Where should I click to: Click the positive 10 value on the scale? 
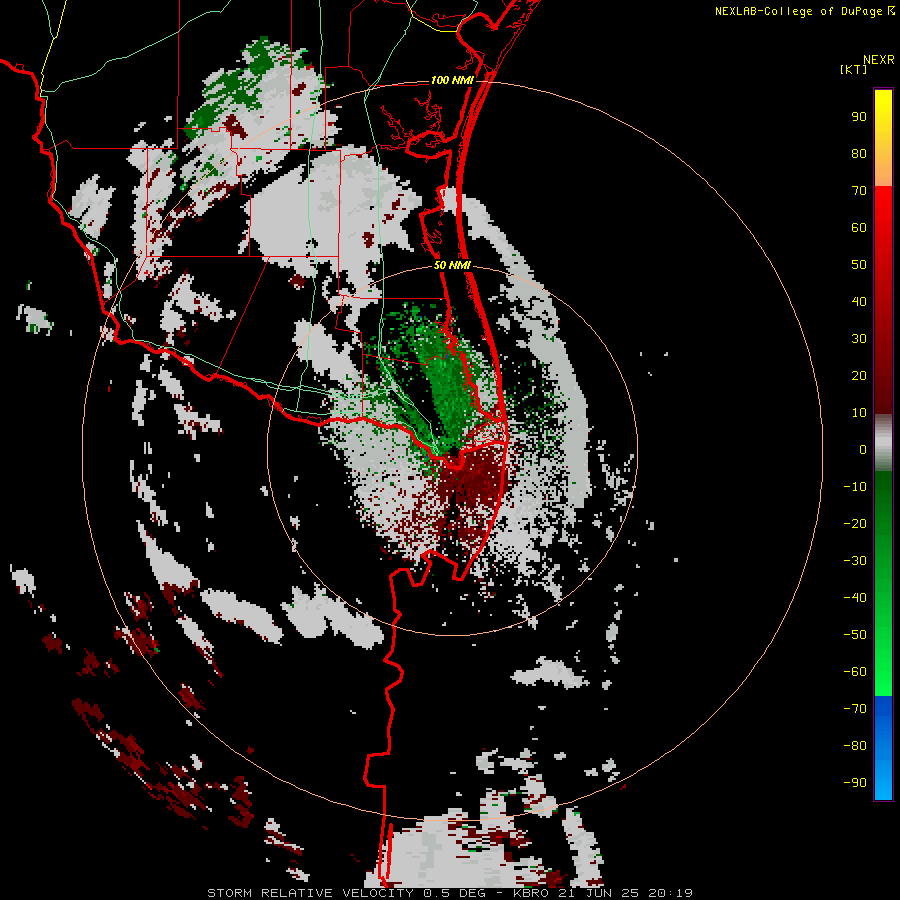[x=859, y=413]
